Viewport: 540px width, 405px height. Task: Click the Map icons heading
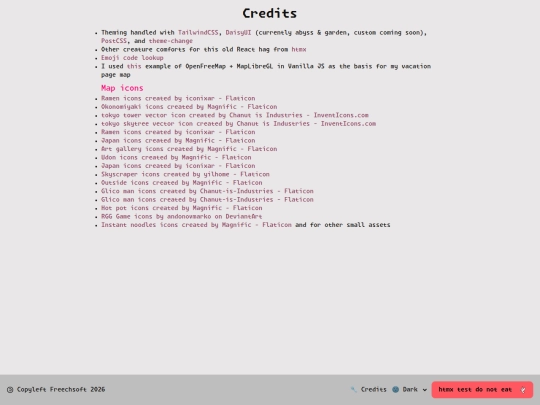tap(122, 88)
